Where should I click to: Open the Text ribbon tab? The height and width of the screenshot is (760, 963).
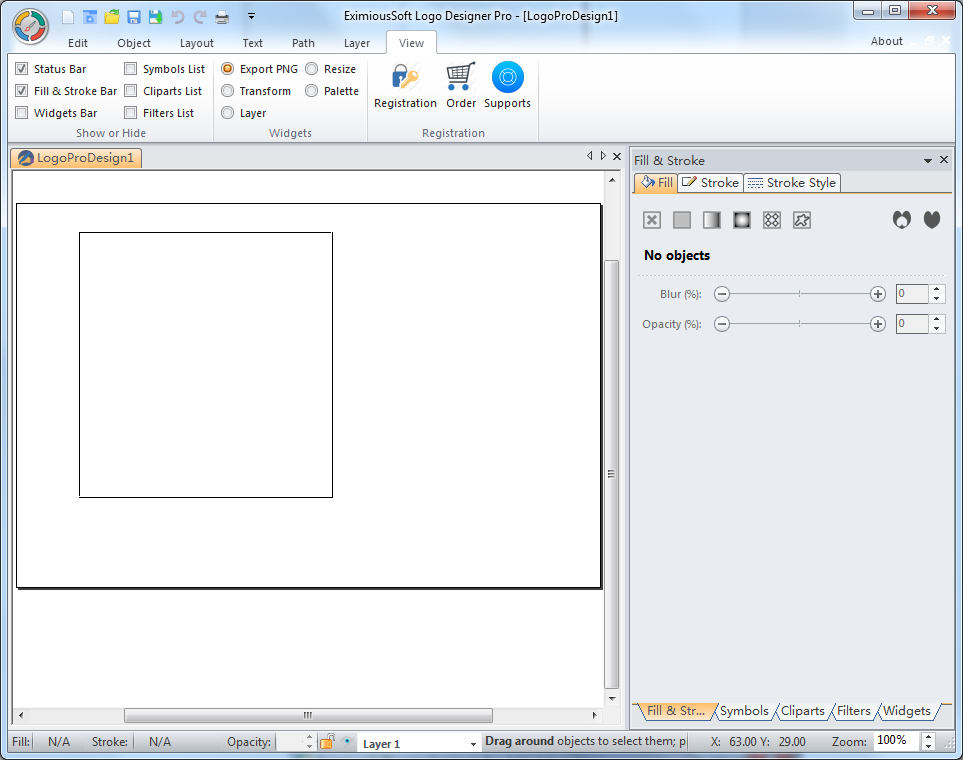[252, 43]
